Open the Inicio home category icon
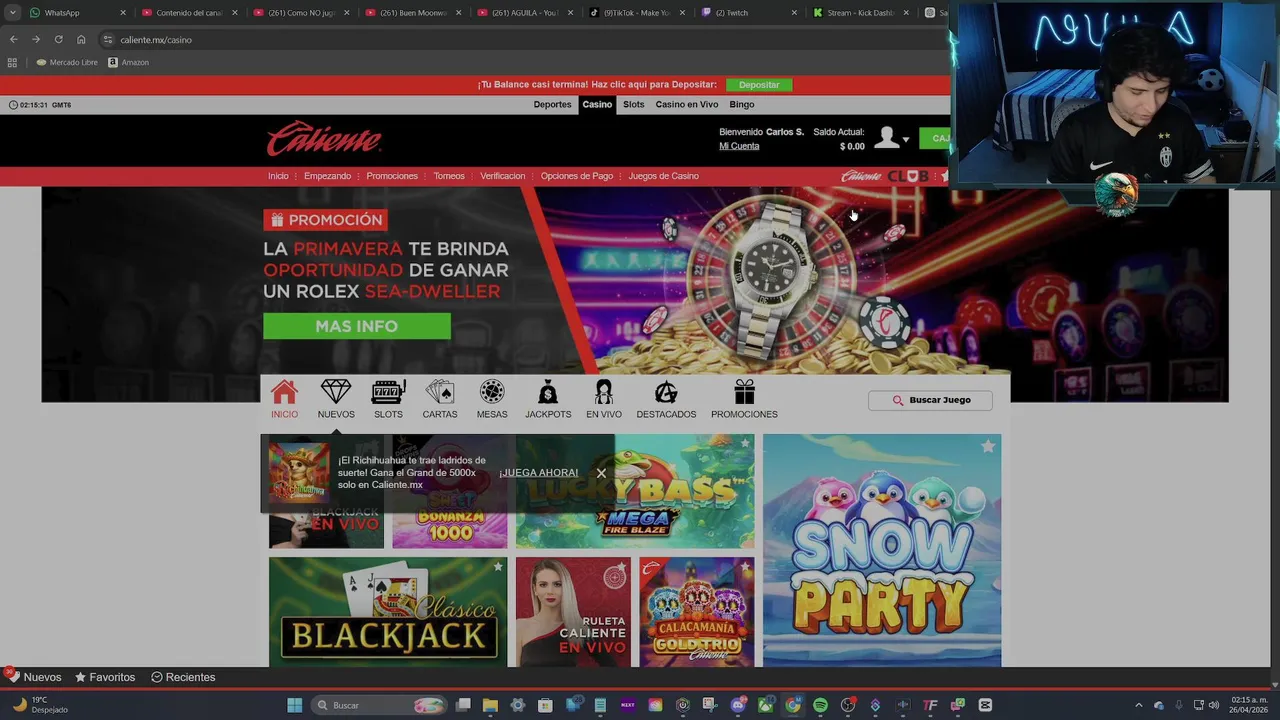The image size is (1280, 720). tap(284, 399)
